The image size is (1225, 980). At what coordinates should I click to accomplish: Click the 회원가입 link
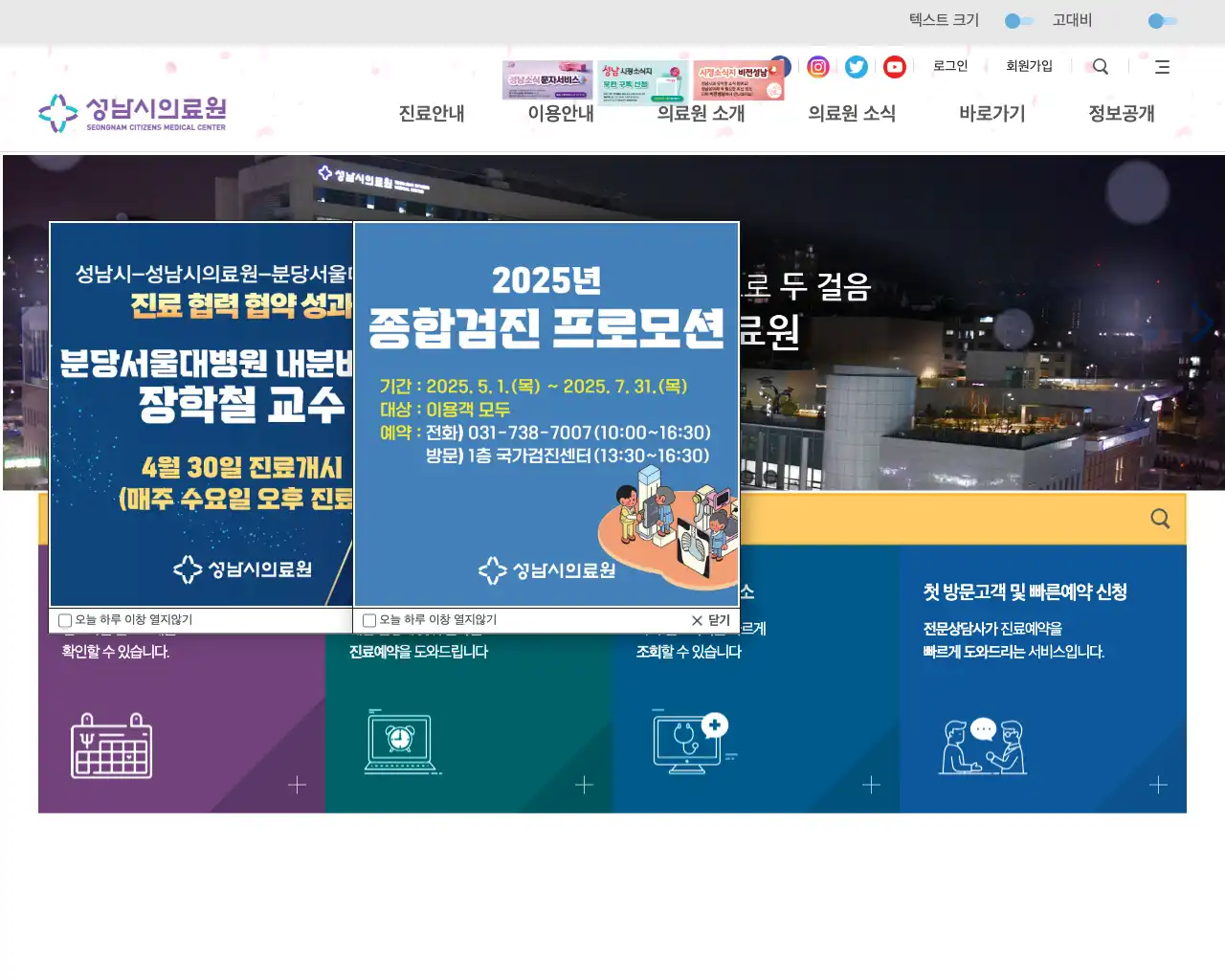[1029, 66]
